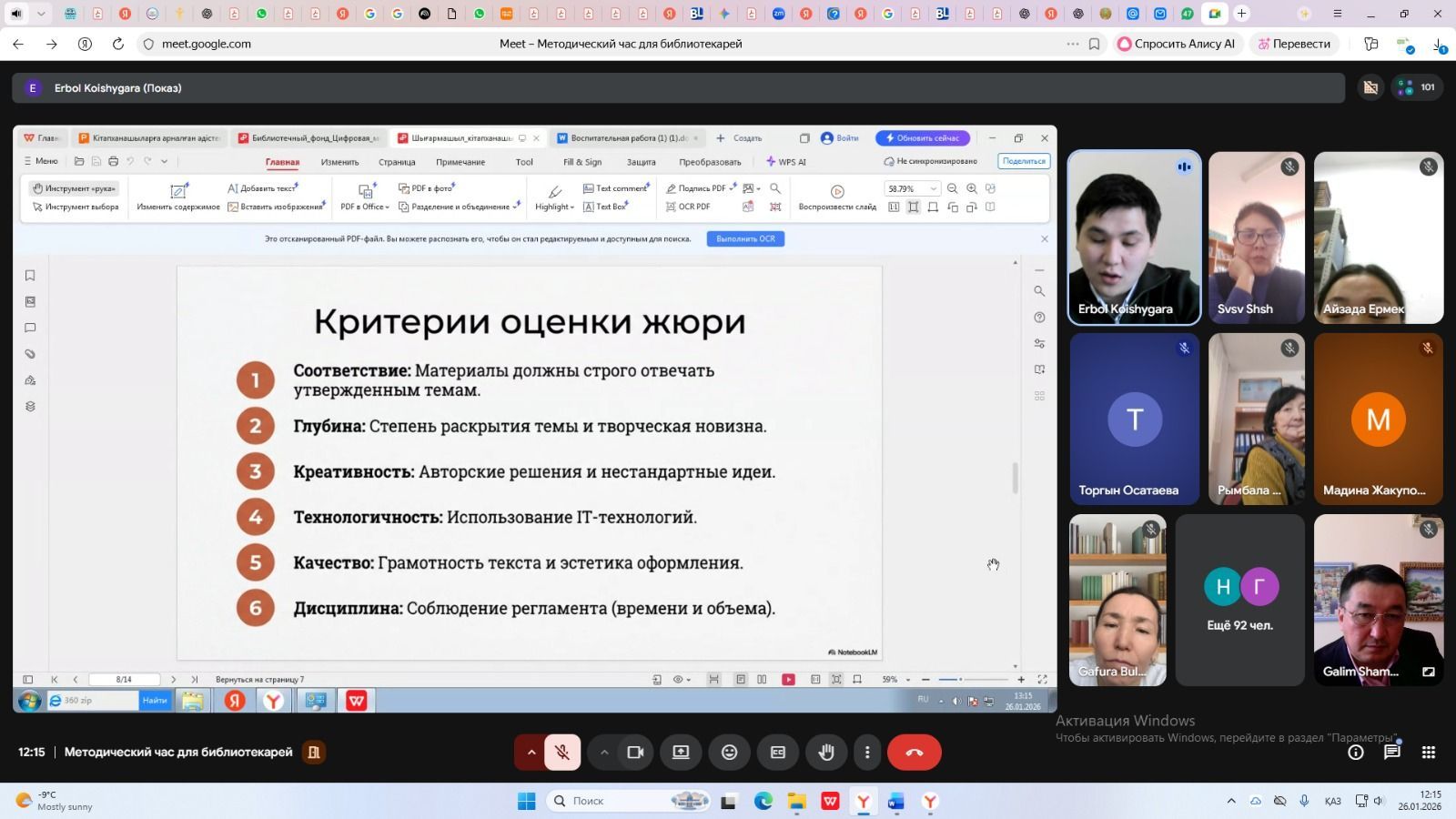This screenshot has width=1456, height=819.
Task: Open the meeting chat panel
Action: pyautogui.click(x=1391, y=752)
